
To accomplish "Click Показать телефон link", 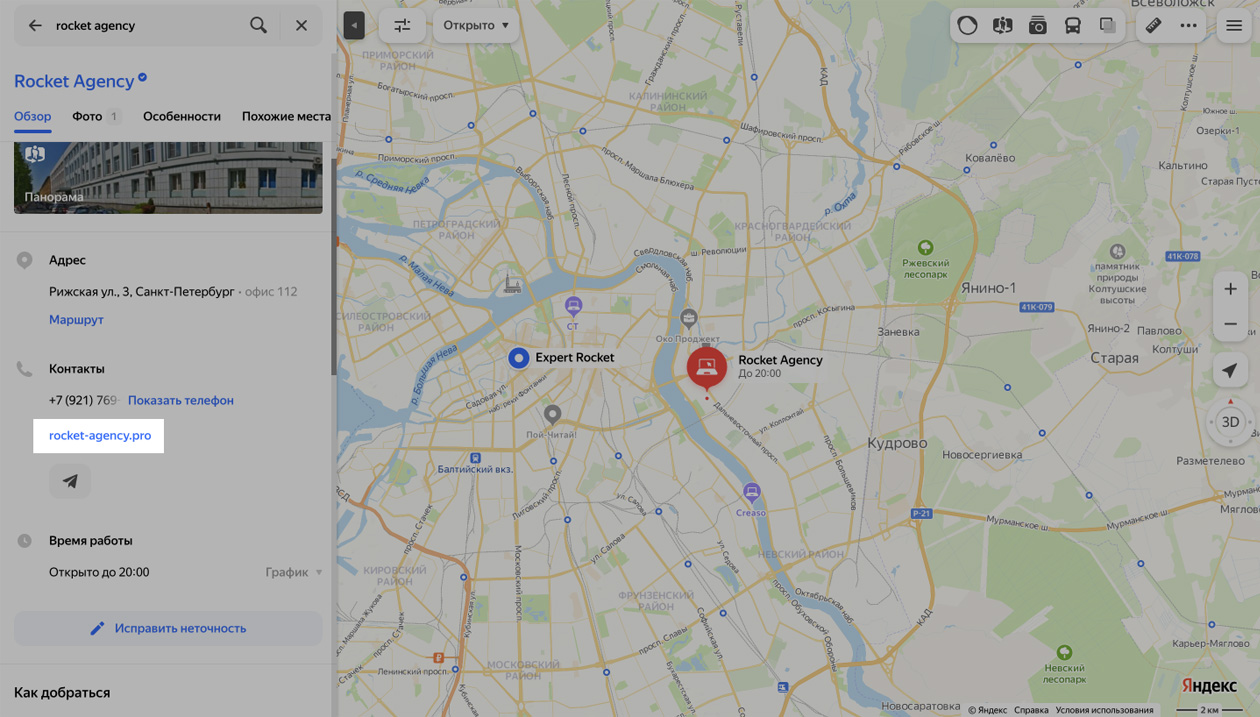I will [x=181, y=400].
